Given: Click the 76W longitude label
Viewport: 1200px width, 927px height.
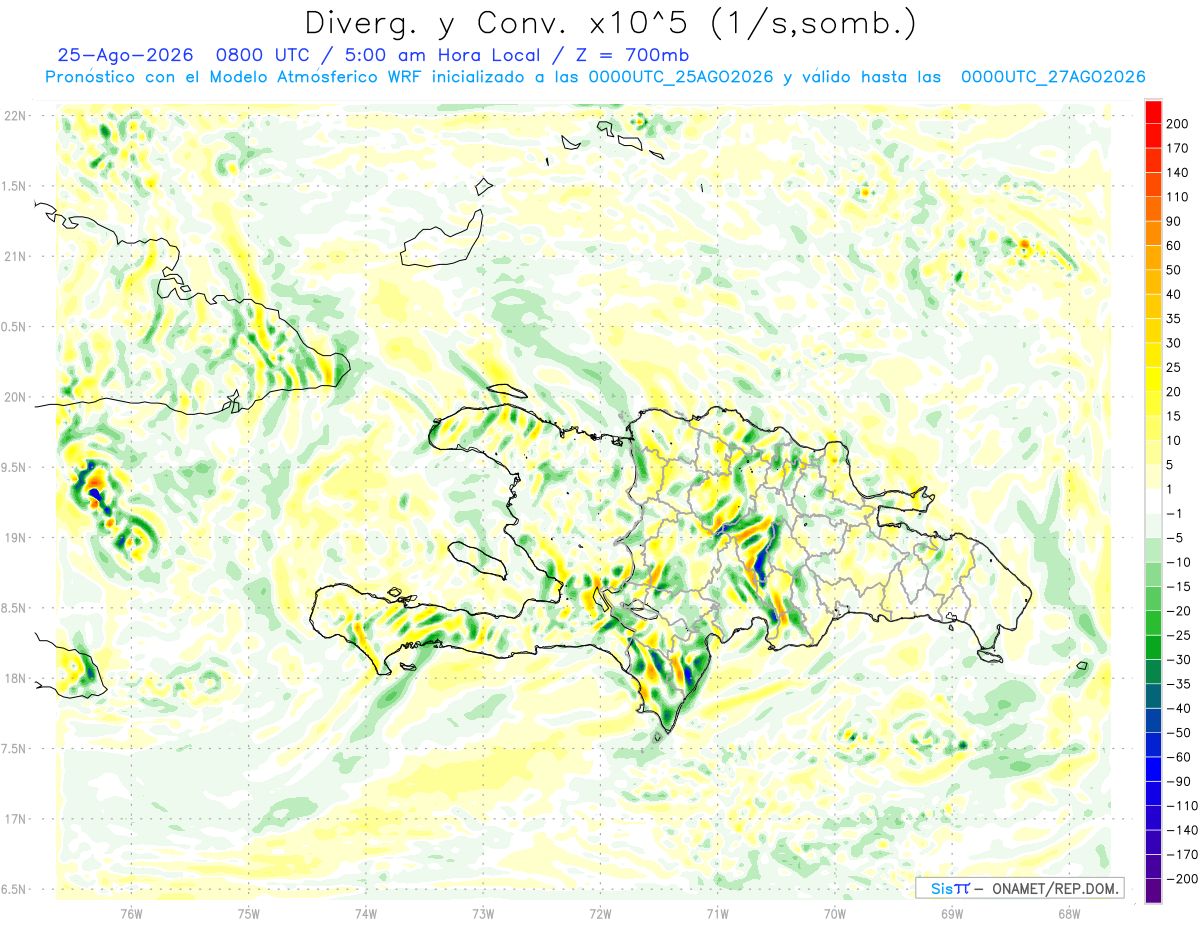Looking at the screenshot, I should pyautogui.click(x=131, y=913).
